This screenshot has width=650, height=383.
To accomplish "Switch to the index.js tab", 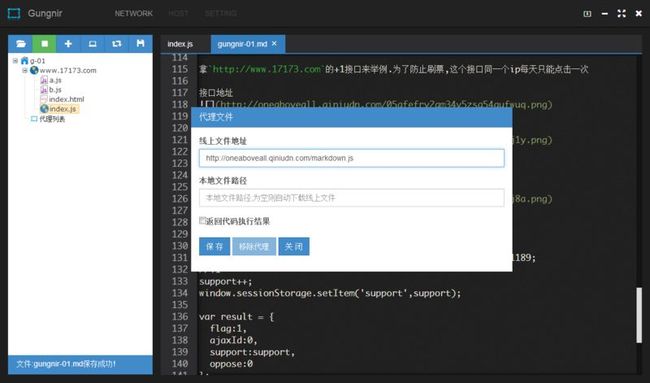I will click(x=180, y=44).
